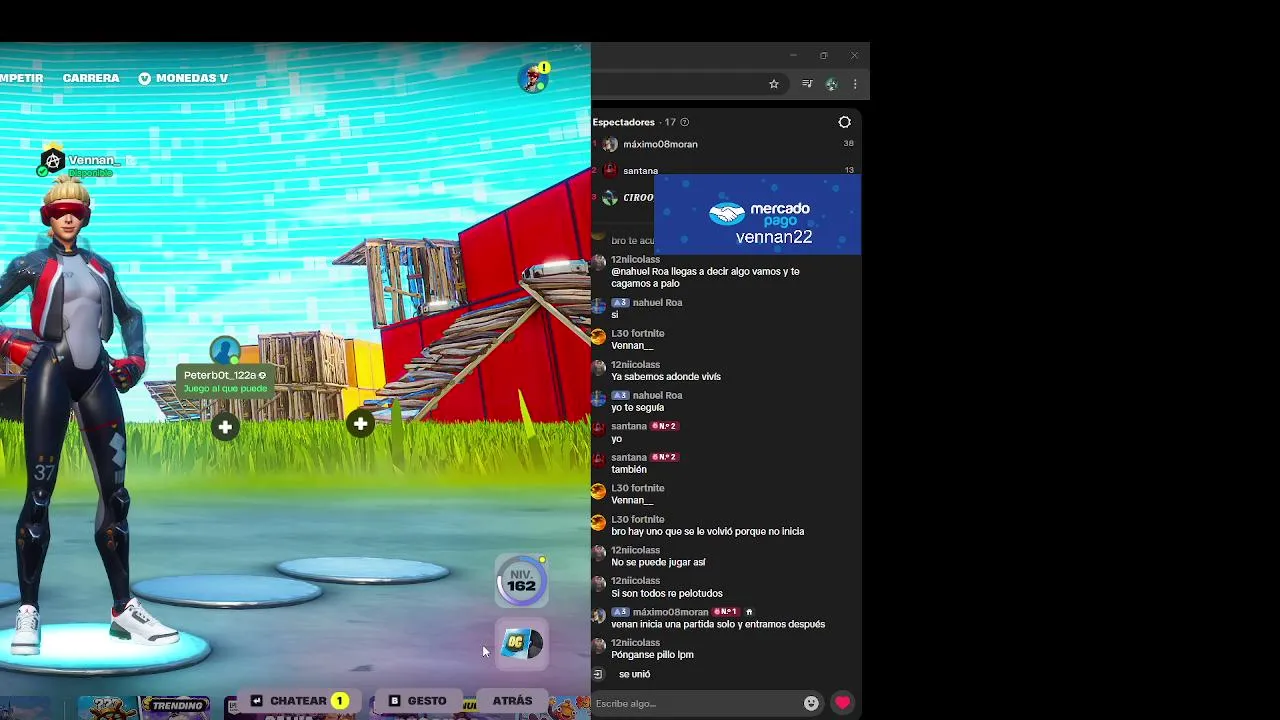Open the browser media control icon

click(807, 84)
